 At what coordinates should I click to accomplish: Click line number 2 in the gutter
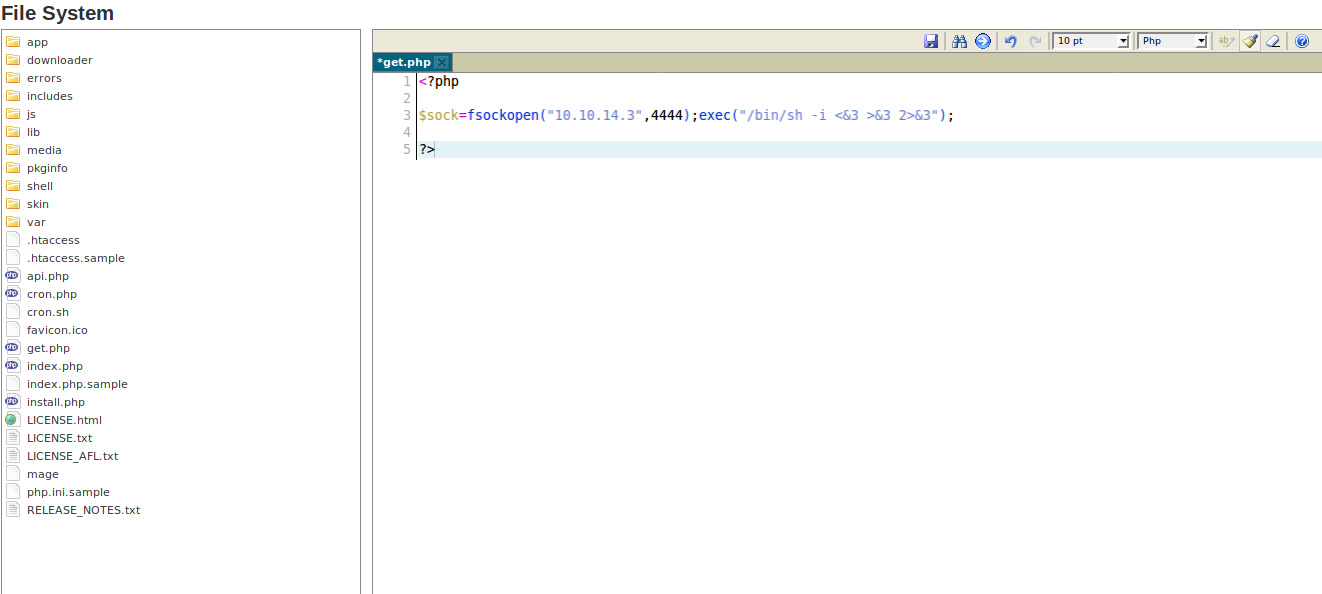click(x=407, y=98)
